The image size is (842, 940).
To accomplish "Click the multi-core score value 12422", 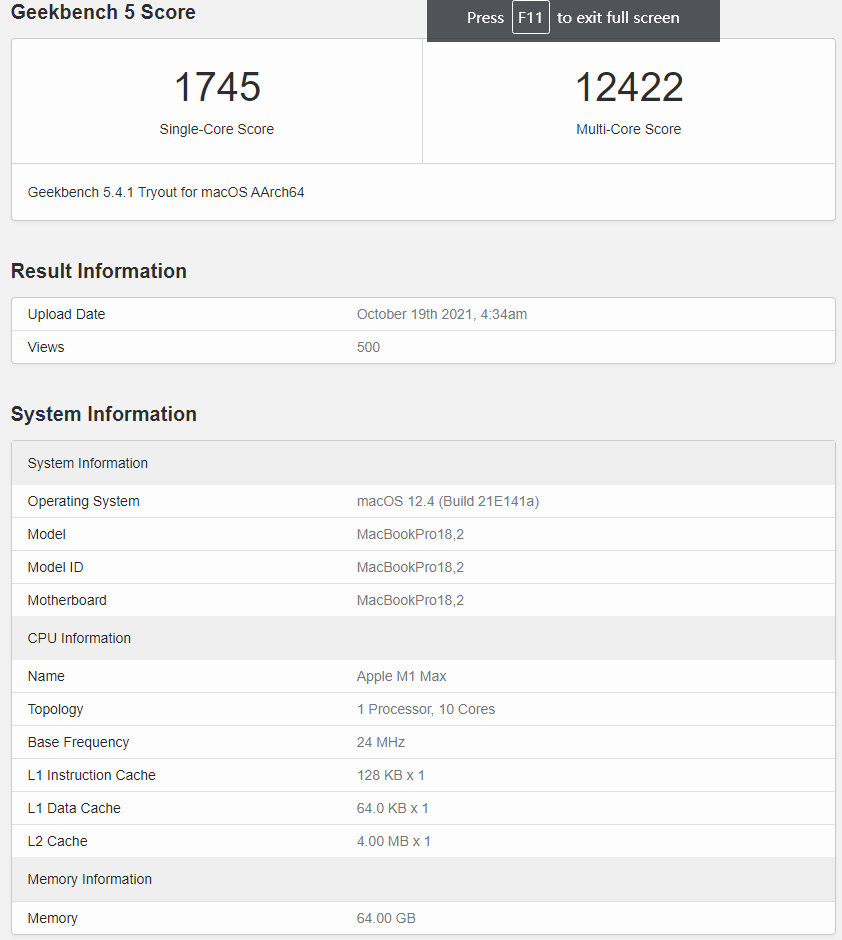I will pos(628,87).
